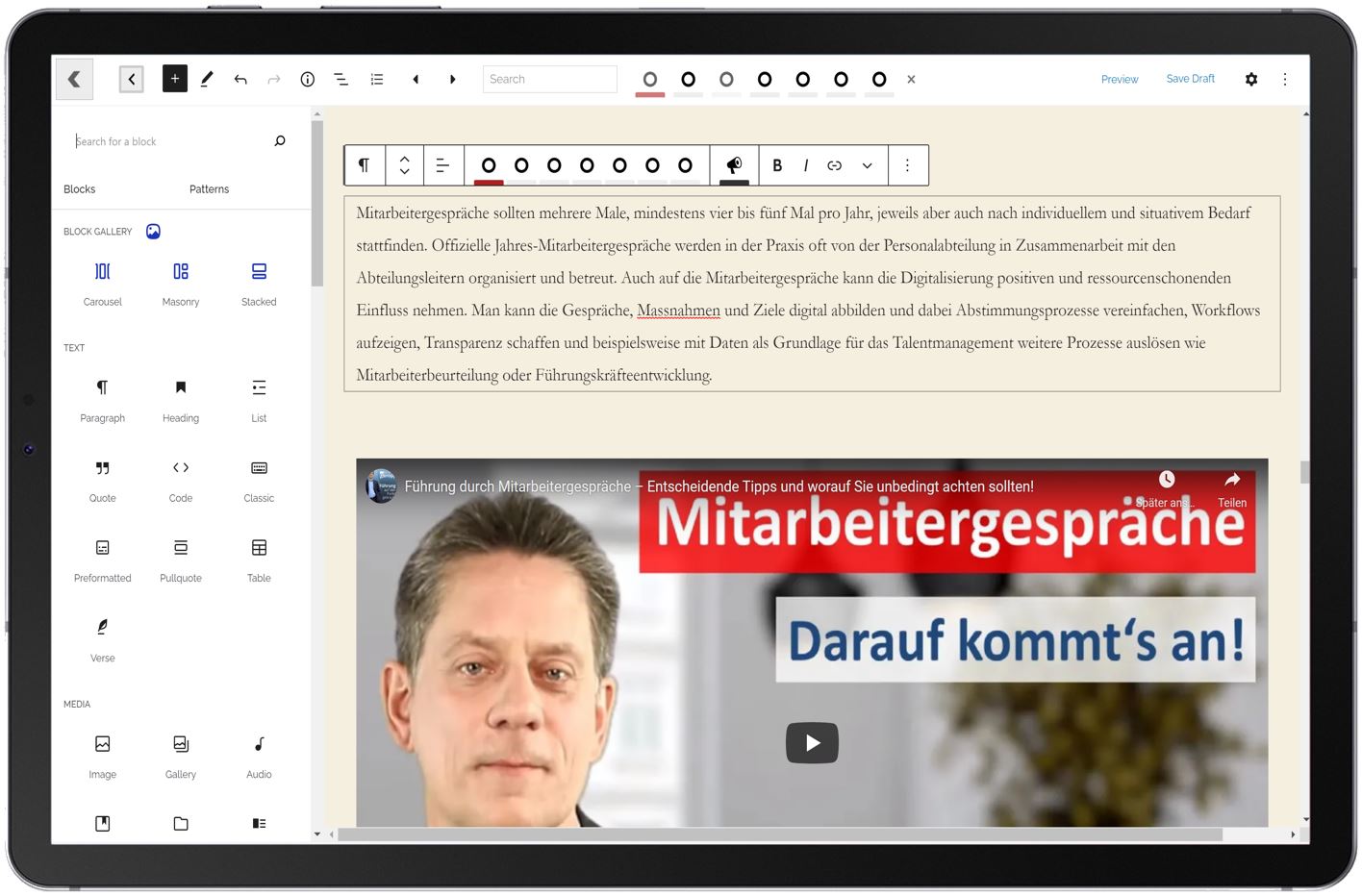Click scroll-down arrow of sidebar scrollbar

(317, 834)
